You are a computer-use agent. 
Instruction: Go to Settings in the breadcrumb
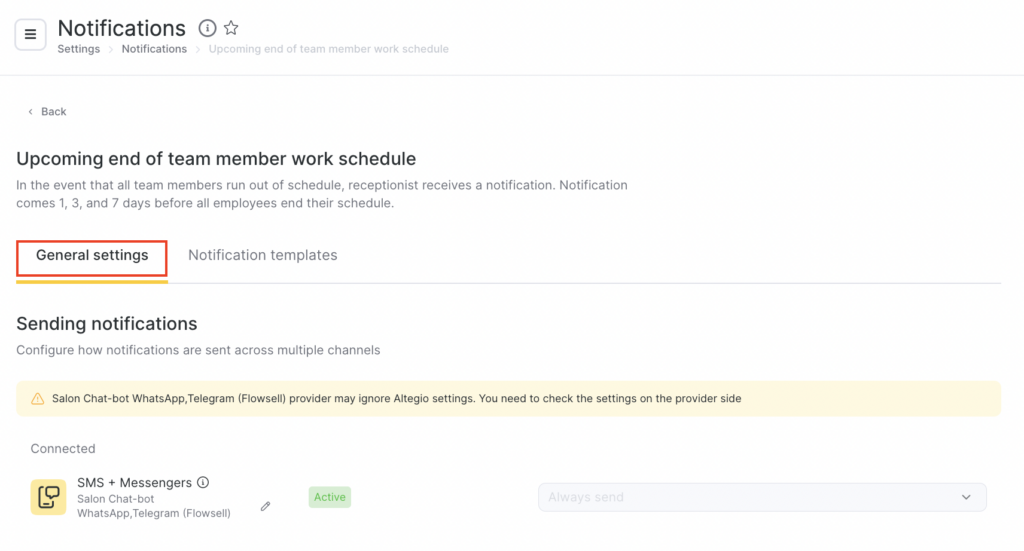[78, 49]
